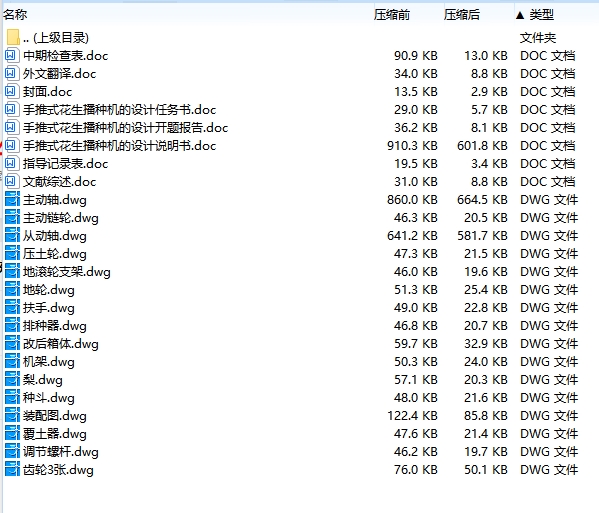This screenshot has width=599, height=513.
Task: Select file name 种斗.dwg
Action: pyautogui.click(x=49, y=398)
